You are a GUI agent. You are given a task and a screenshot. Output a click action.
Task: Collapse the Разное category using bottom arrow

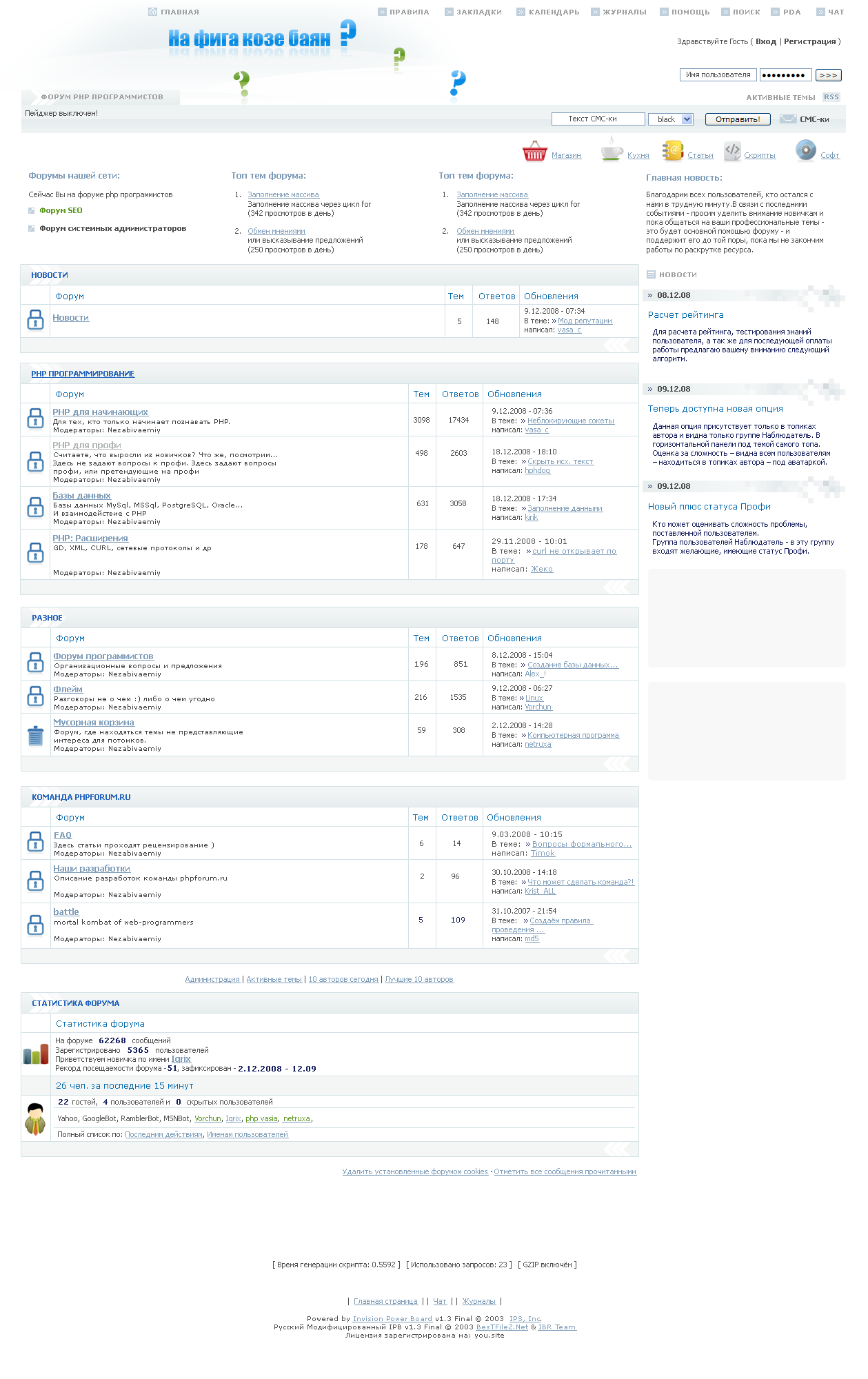click(617, 763)
